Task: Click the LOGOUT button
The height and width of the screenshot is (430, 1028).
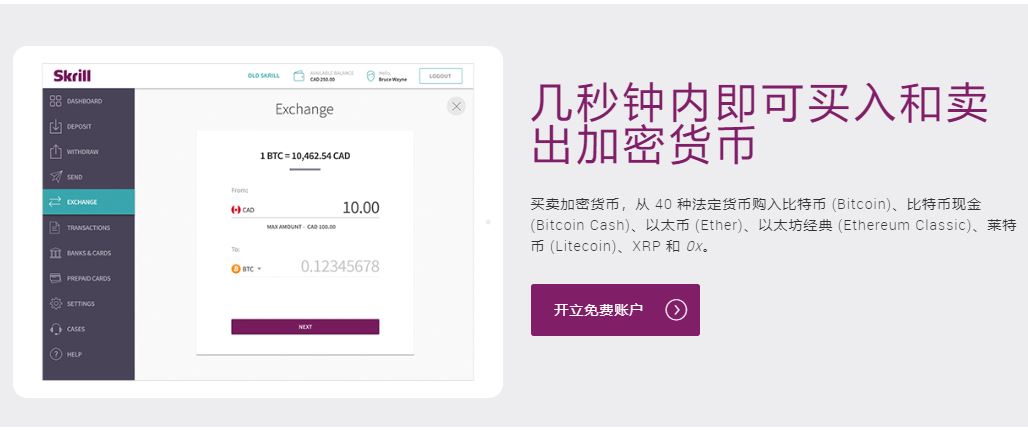Action: coord(440,76)
